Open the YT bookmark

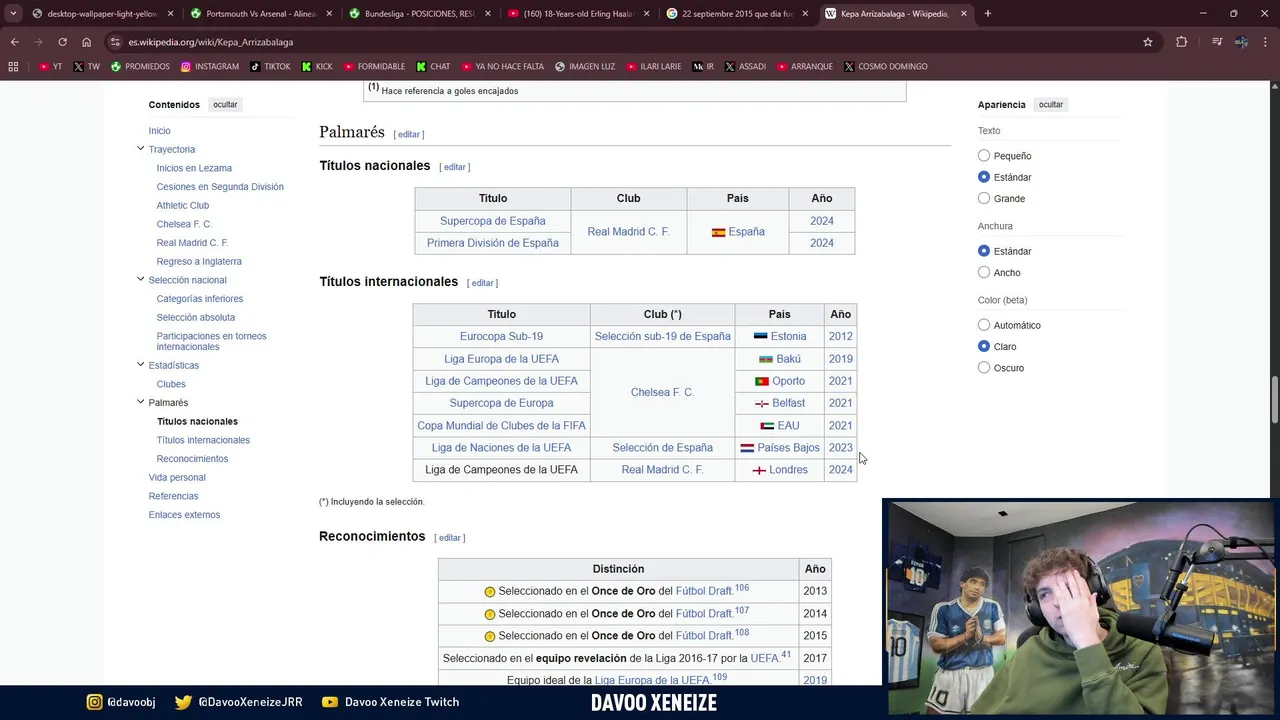point(50,67)
